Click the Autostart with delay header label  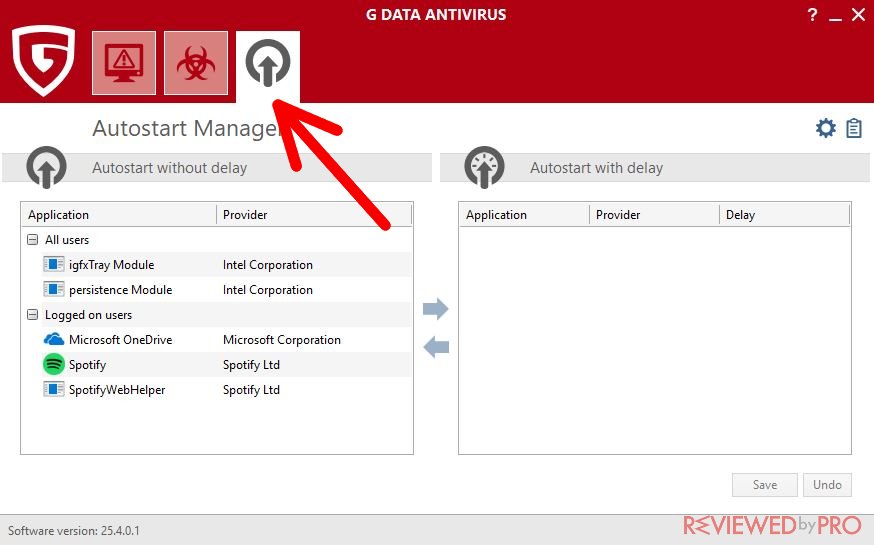(596, 168)
